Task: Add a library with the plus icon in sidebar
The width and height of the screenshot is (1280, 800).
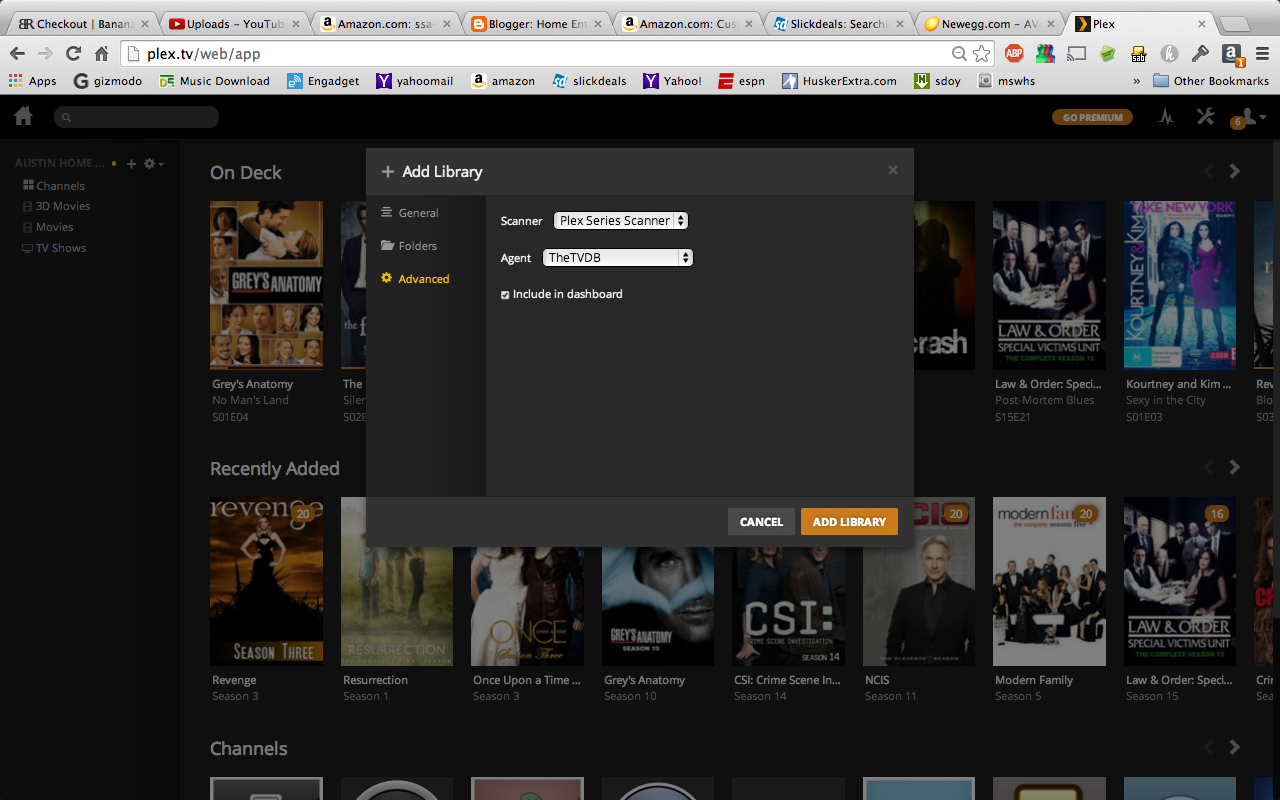Action: pos(131,163)
